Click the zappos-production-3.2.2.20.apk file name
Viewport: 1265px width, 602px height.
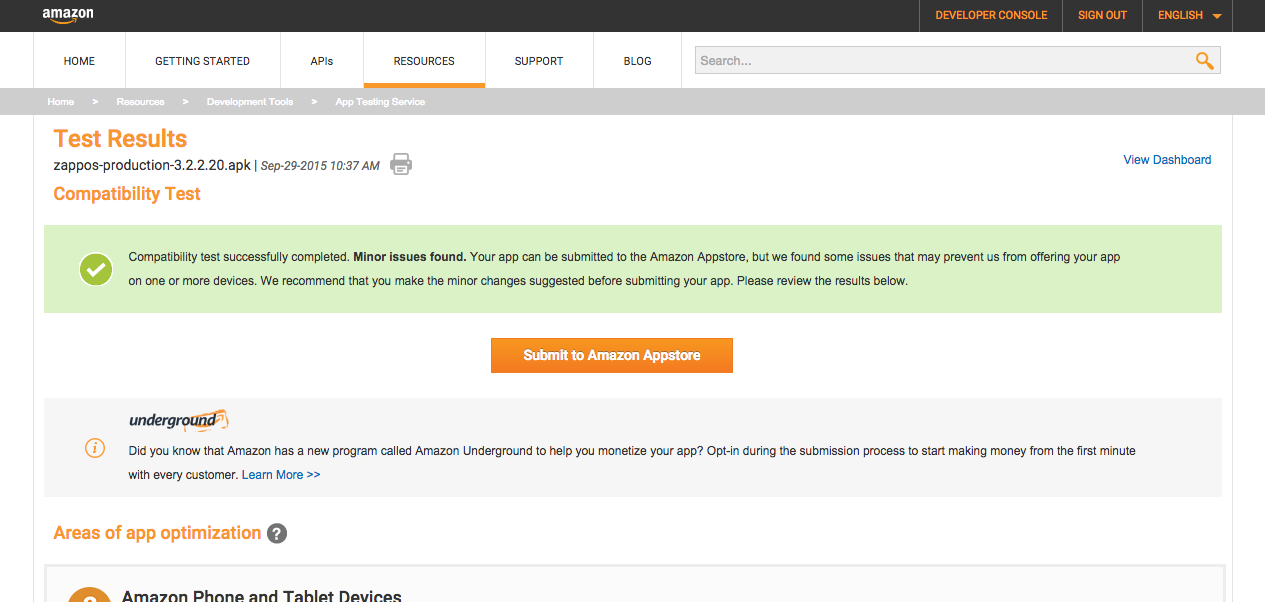pos(152,165)
